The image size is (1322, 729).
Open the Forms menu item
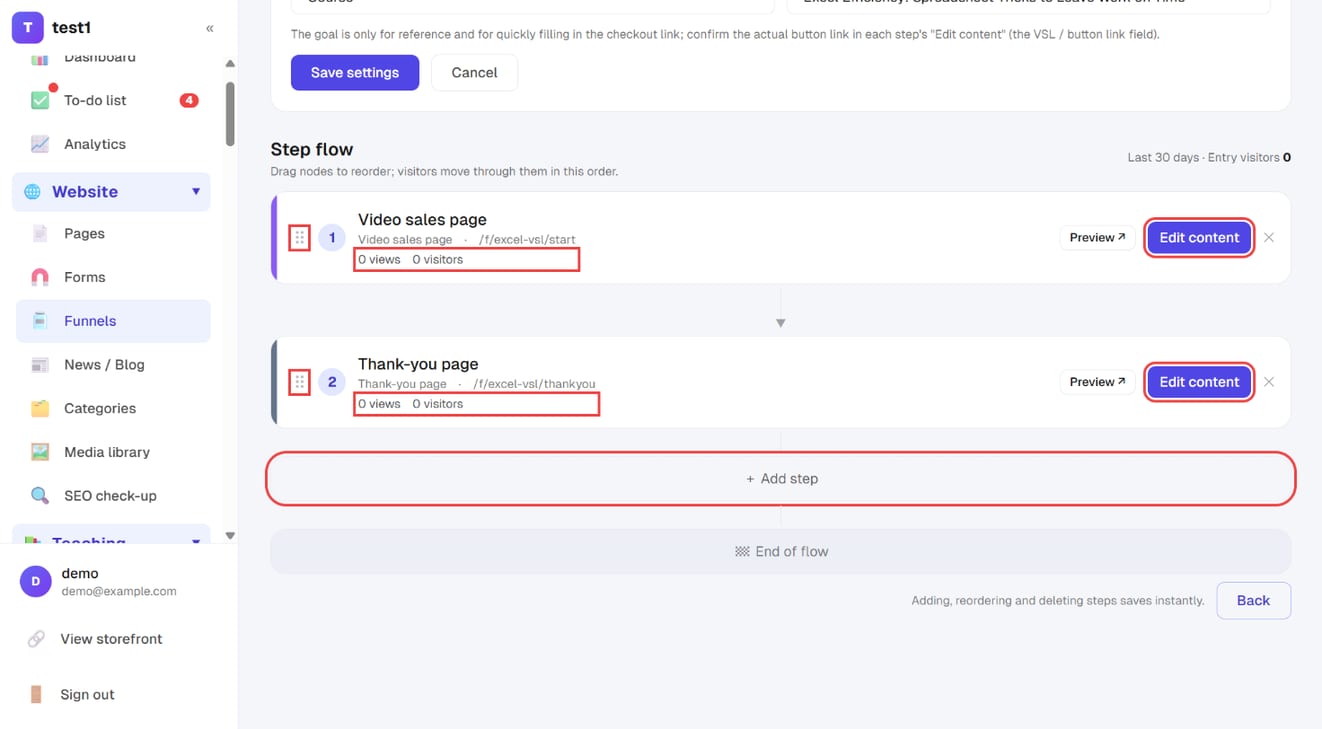coord(113,277)
